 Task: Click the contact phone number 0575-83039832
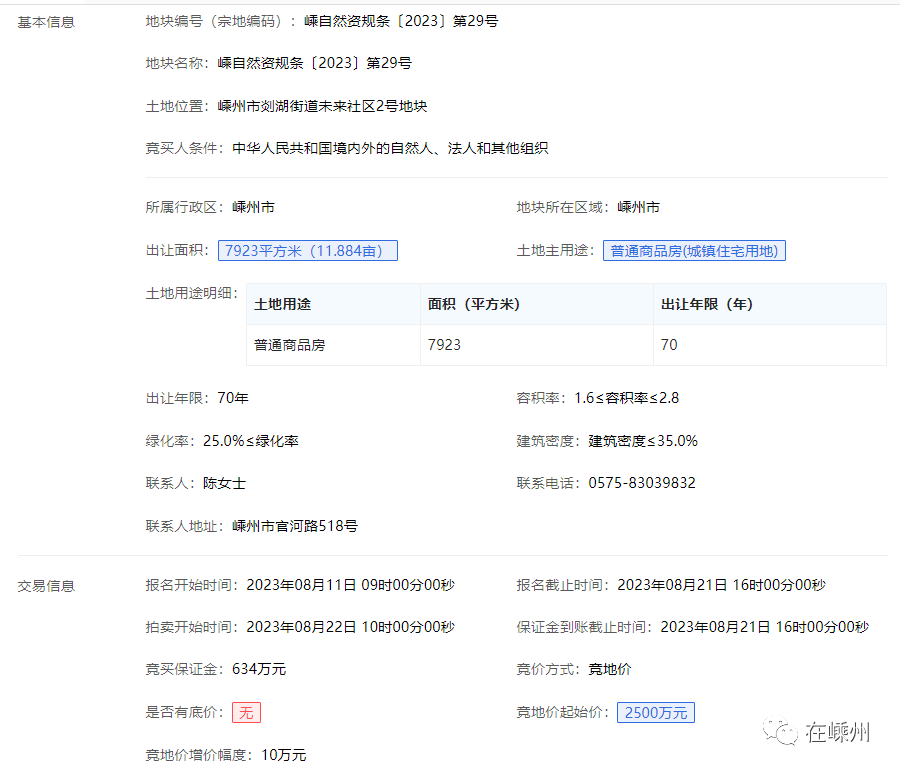pos(641,483)
